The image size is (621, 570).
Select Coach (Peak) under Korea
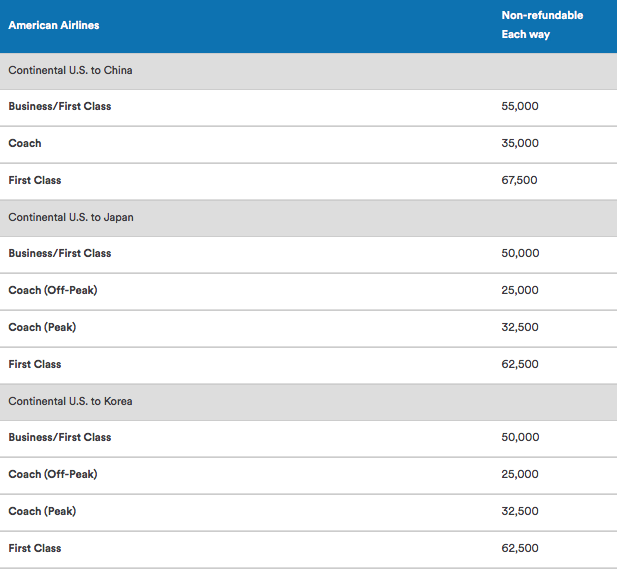42,511
